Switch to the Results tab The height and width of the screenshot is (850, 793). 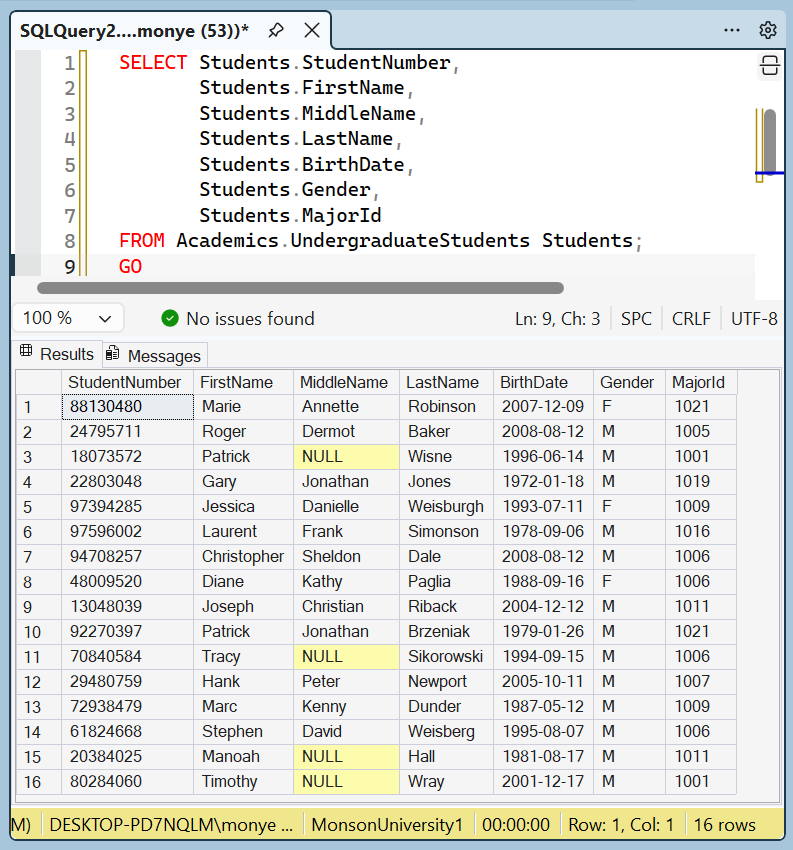point(57,354)
